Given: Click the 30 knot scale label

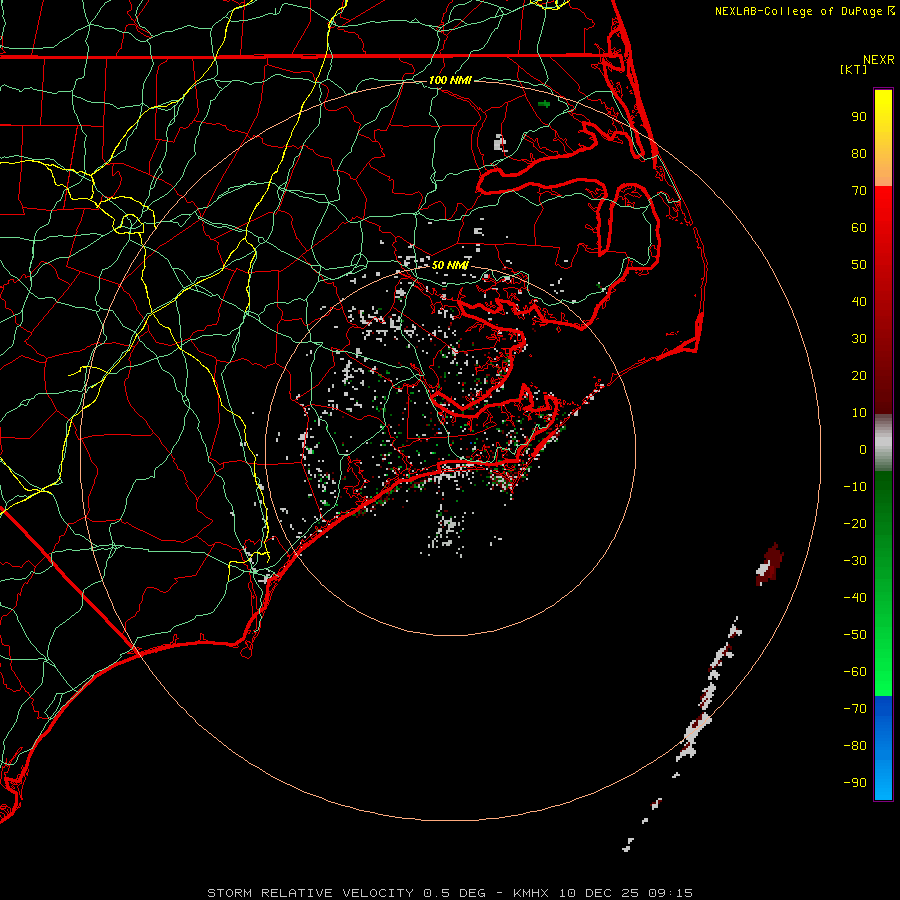Looking at the screenshot, I should pyautogui.click(x=859, y=339).
